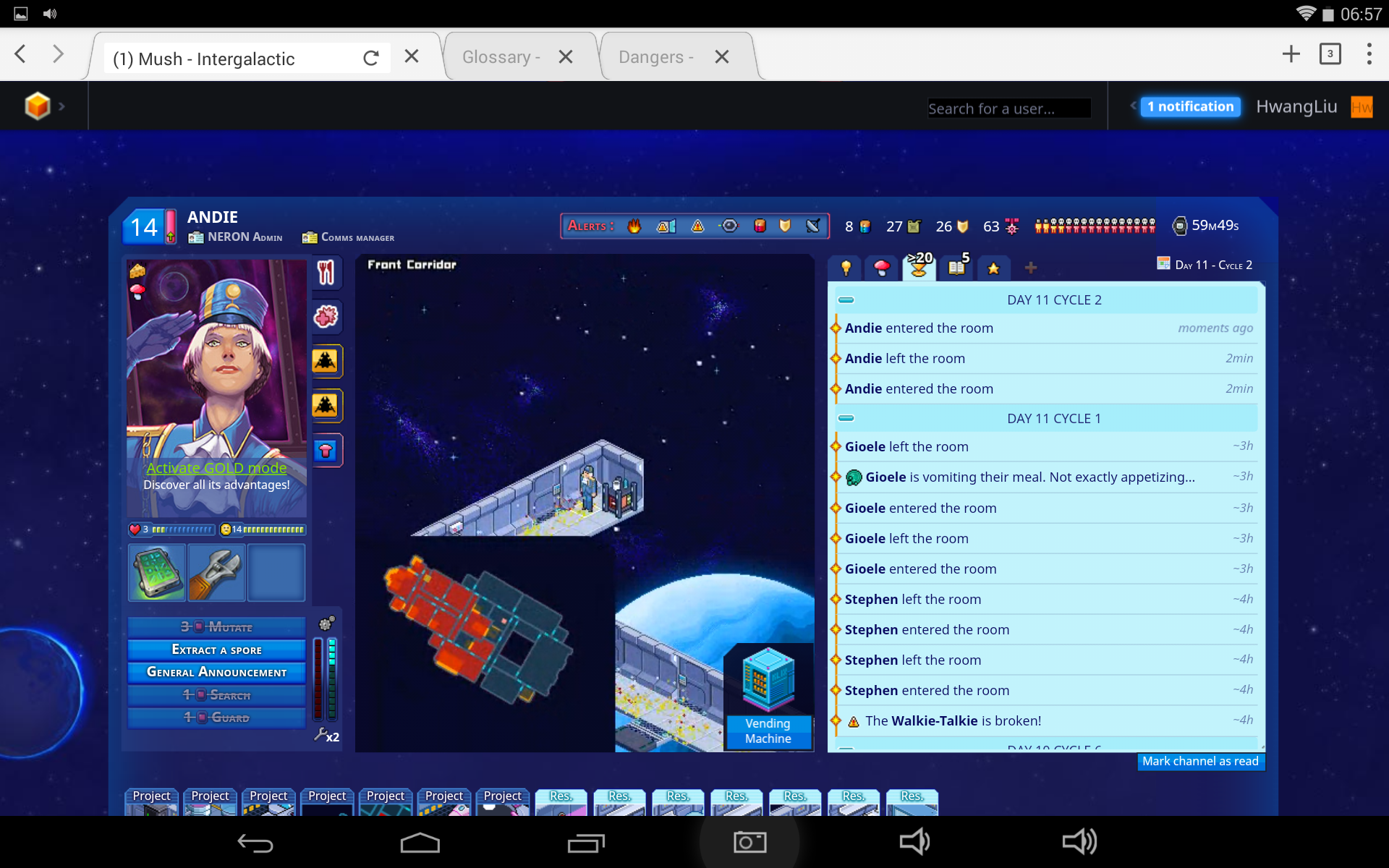Select the wrench item in inventory

(x=217, y=573)
